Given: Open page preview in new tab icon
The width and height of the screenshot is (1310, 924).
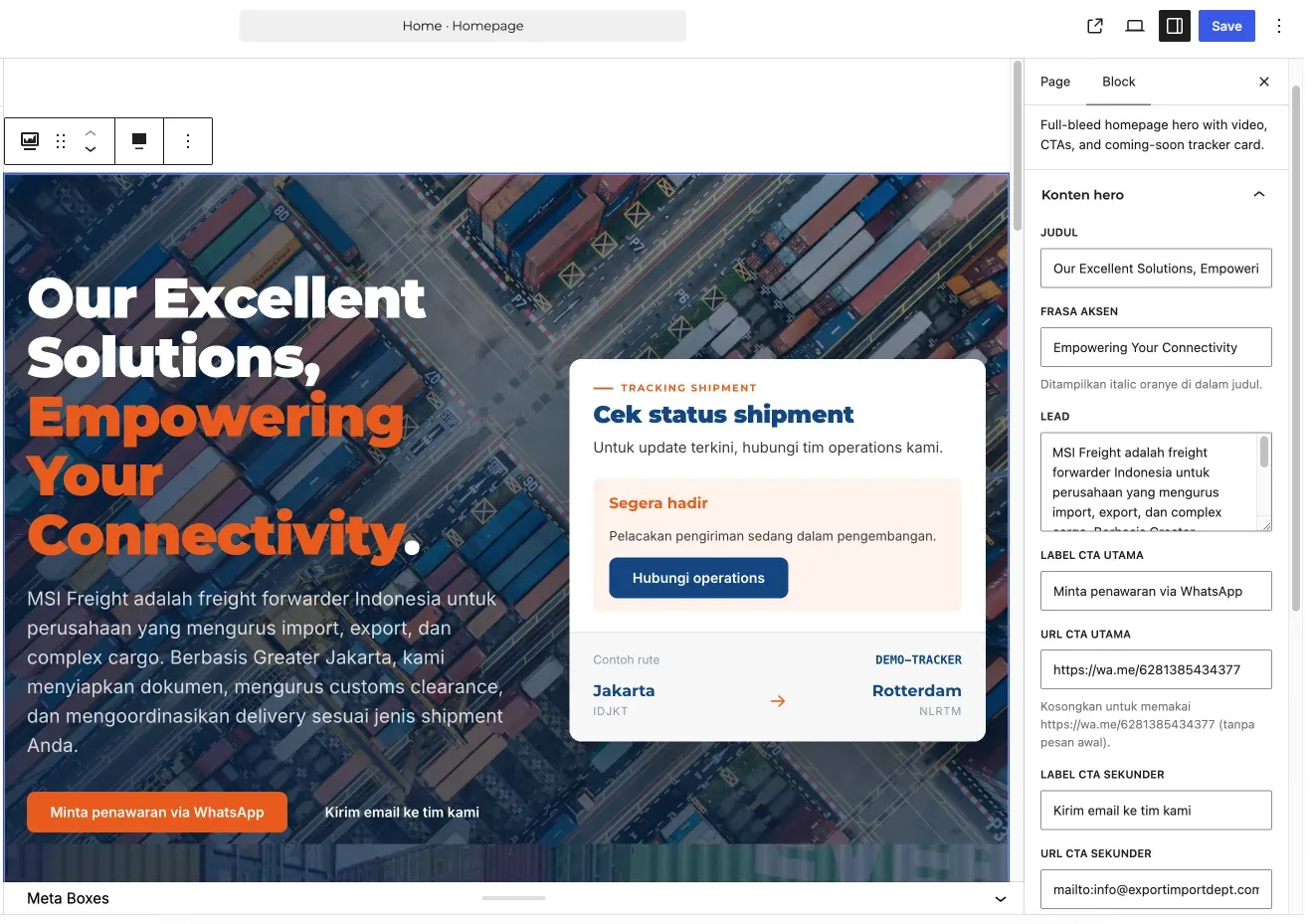Looking at the screenshot, I should click(1095, 26).
